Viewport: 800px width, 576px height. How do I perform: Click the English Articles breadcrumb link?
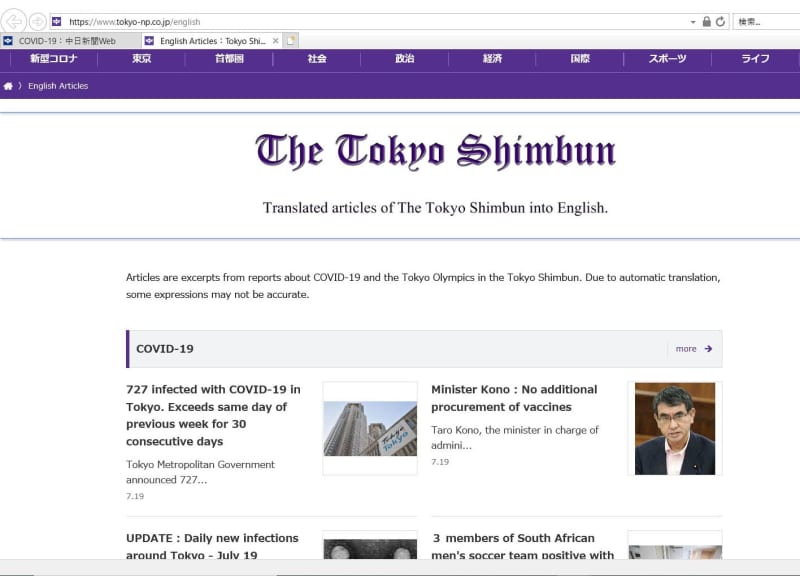click(x=58, y=86)
